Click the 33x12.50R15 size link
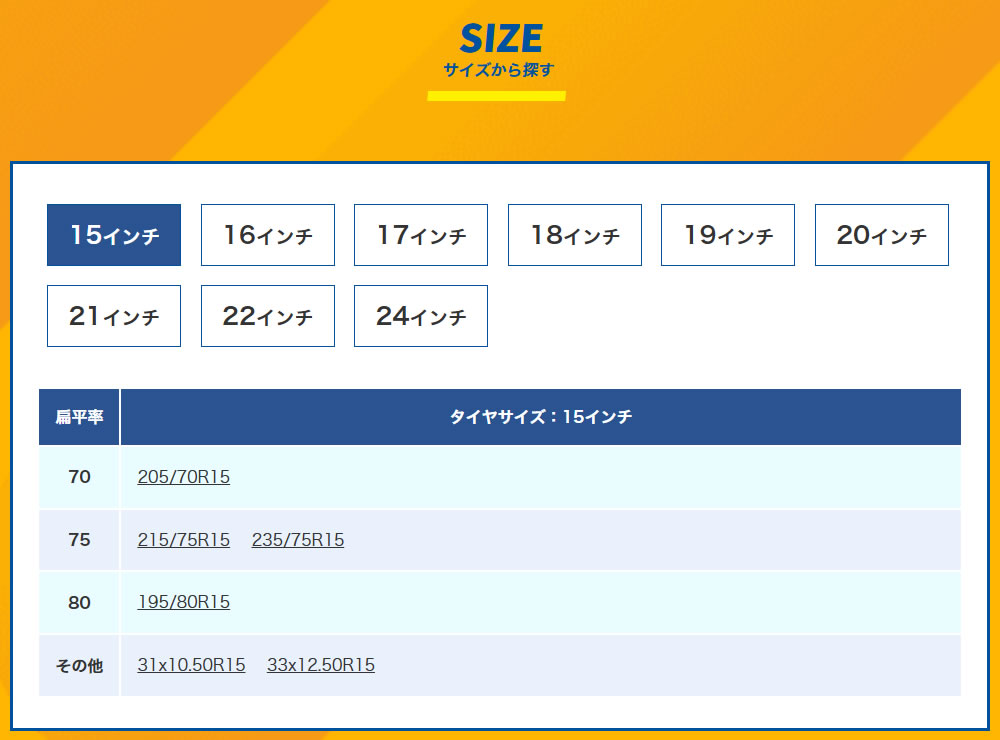 [x=321, y=665]
